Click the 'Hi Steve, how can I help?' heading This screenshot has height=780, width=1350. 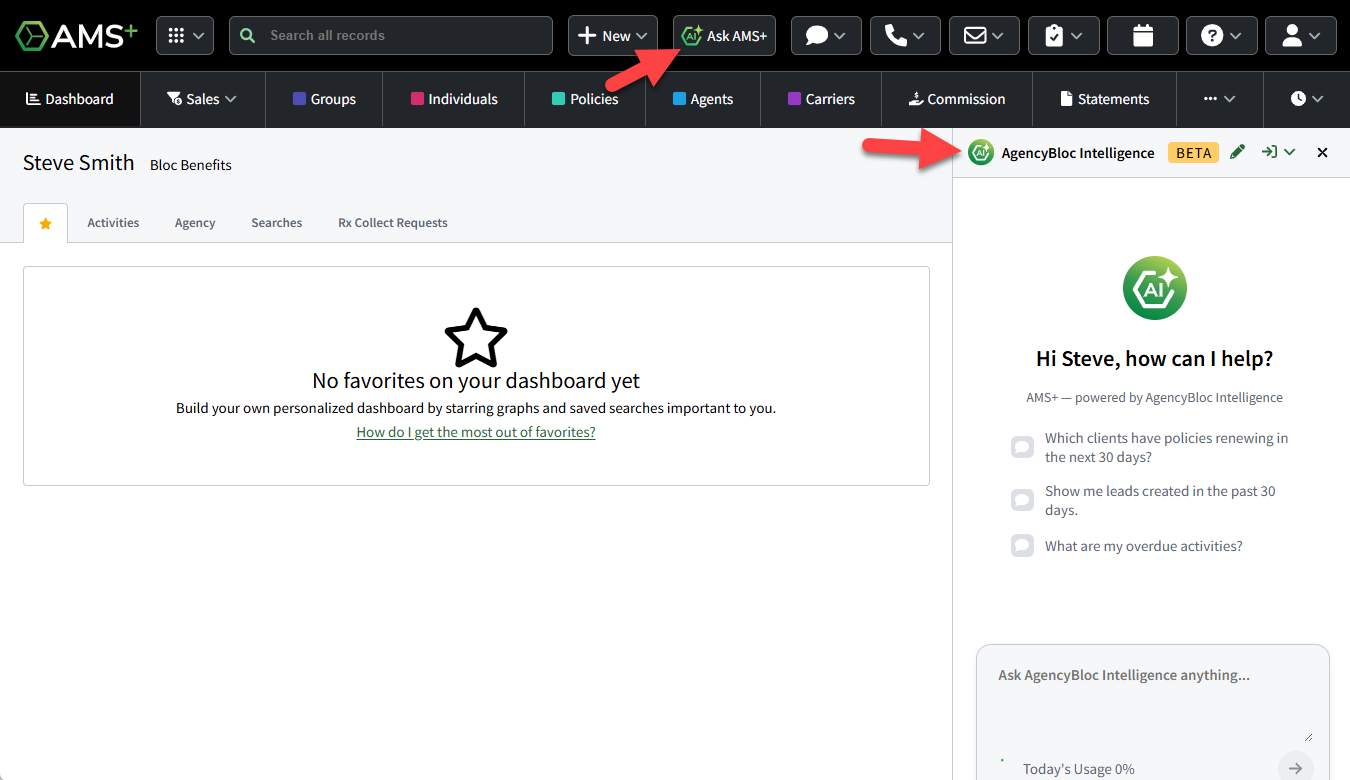[x=1155, y=359]
